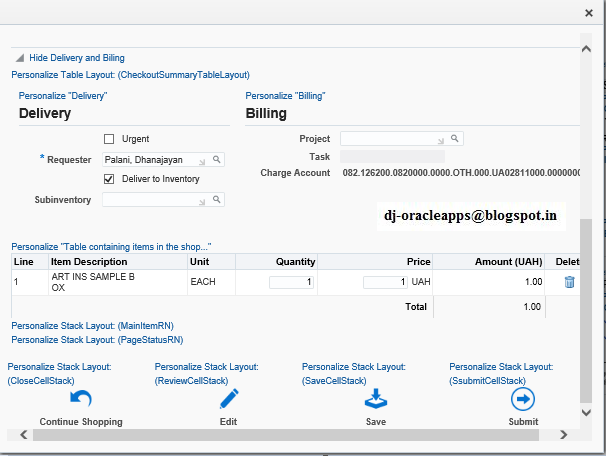Open Personalize Stack Layout SaveCellStack link
Screen dimensions: 606x456
[x=354, y=374]
